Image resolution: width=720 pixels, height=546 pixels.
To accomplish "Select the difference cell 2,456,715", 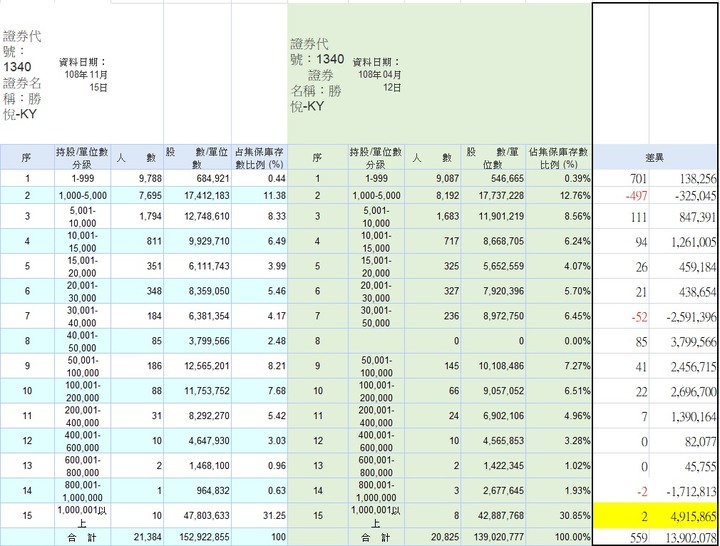I will [x=683, y=366].
